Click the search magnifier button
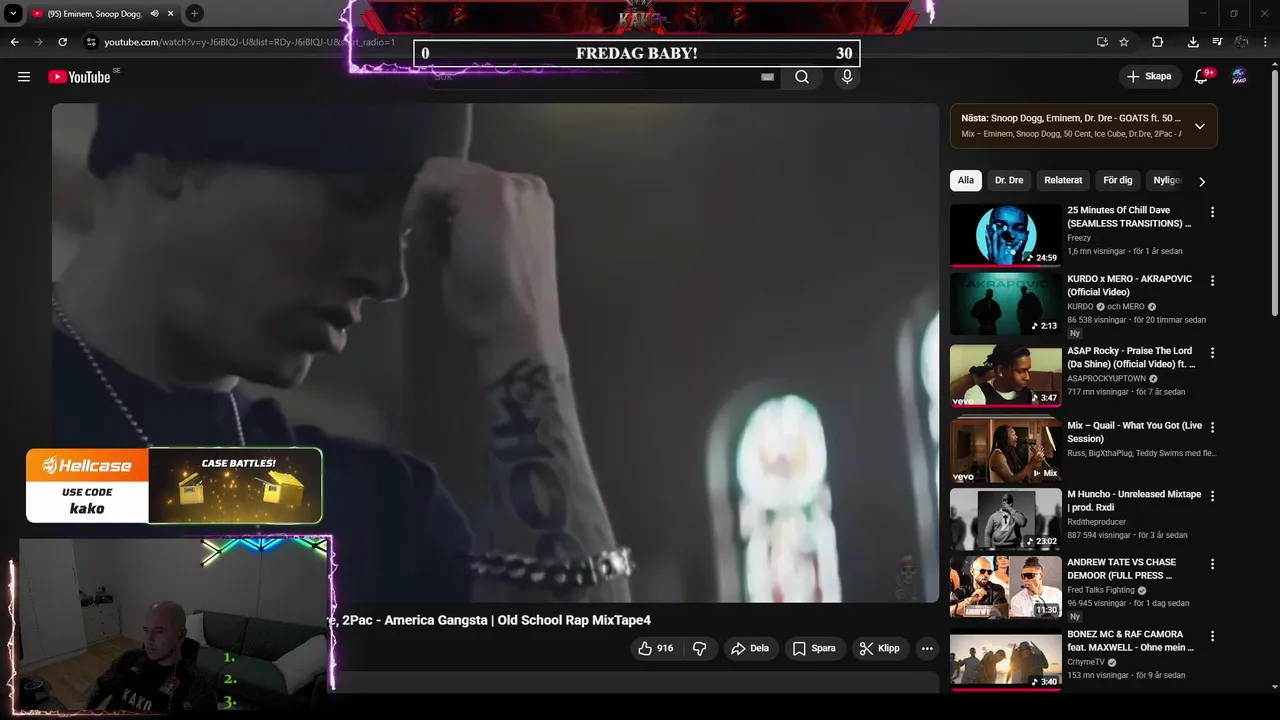The height and width of the screenshot is (720, 1280). click(x=802, y=77)
